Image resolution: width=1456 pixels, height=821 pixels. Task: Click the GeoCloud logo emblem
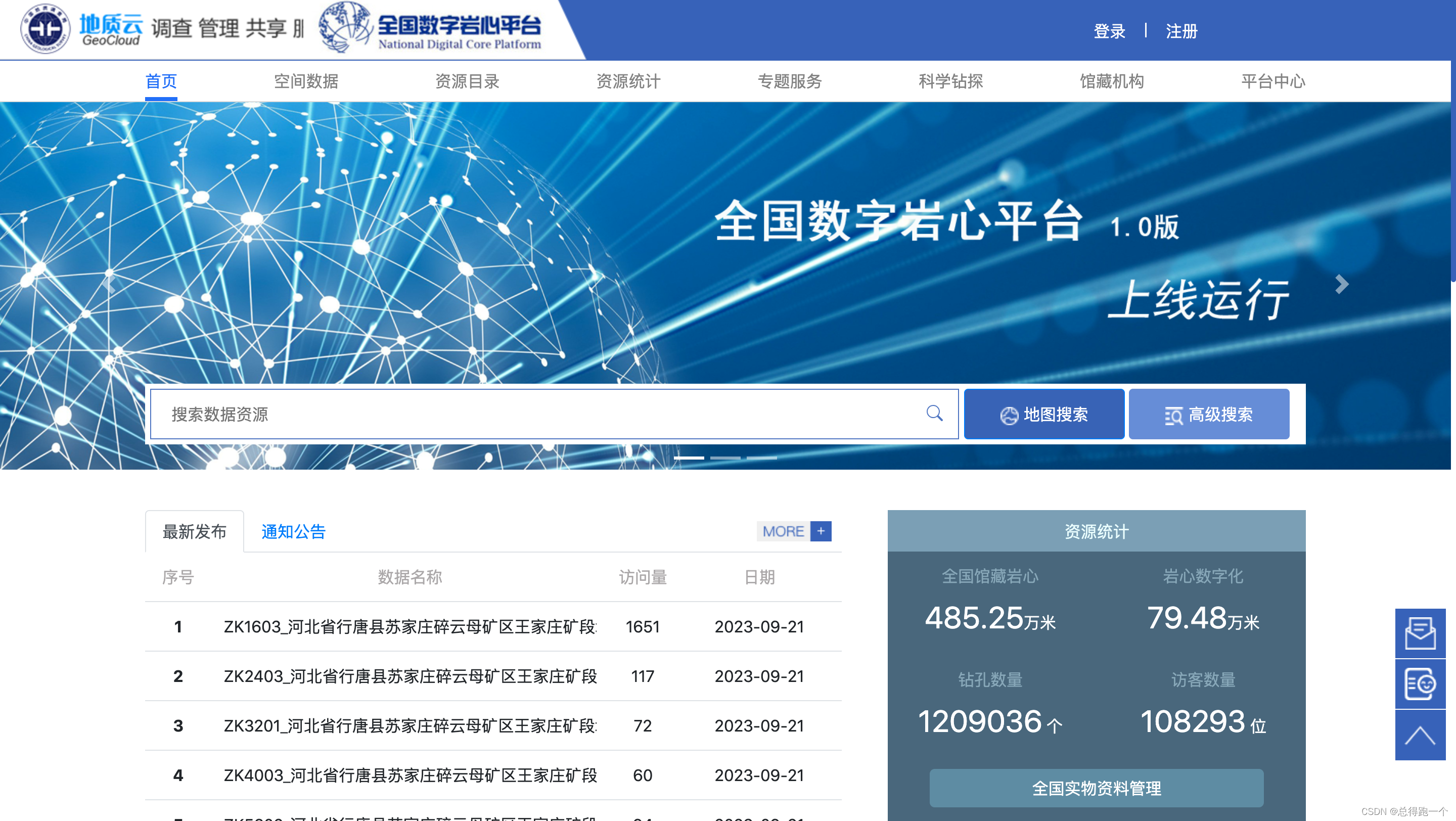tap(45, 28)
